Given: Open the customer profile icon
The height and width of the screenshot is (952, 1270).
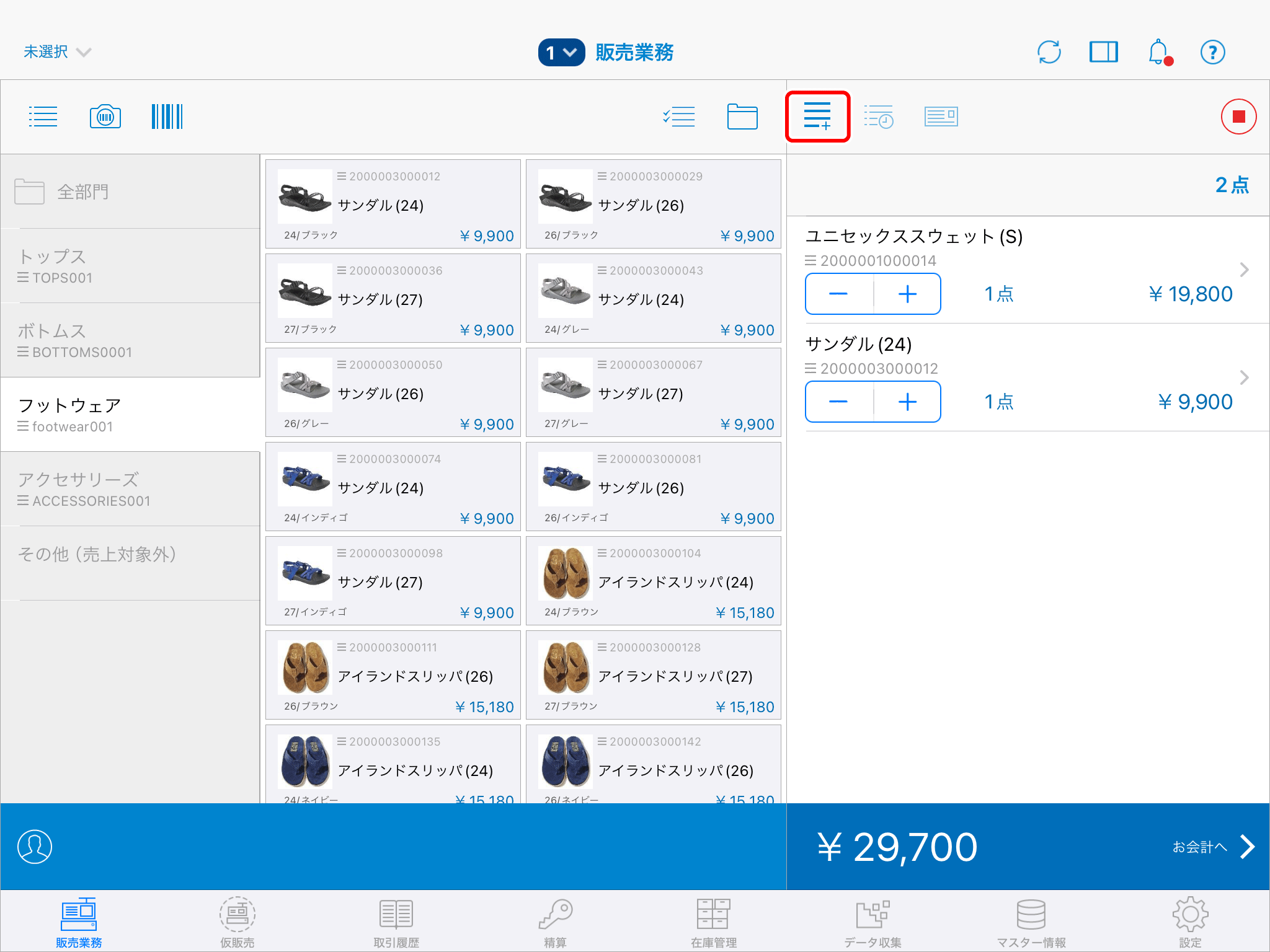Looking at the screenshot, I should coord(35,847).
